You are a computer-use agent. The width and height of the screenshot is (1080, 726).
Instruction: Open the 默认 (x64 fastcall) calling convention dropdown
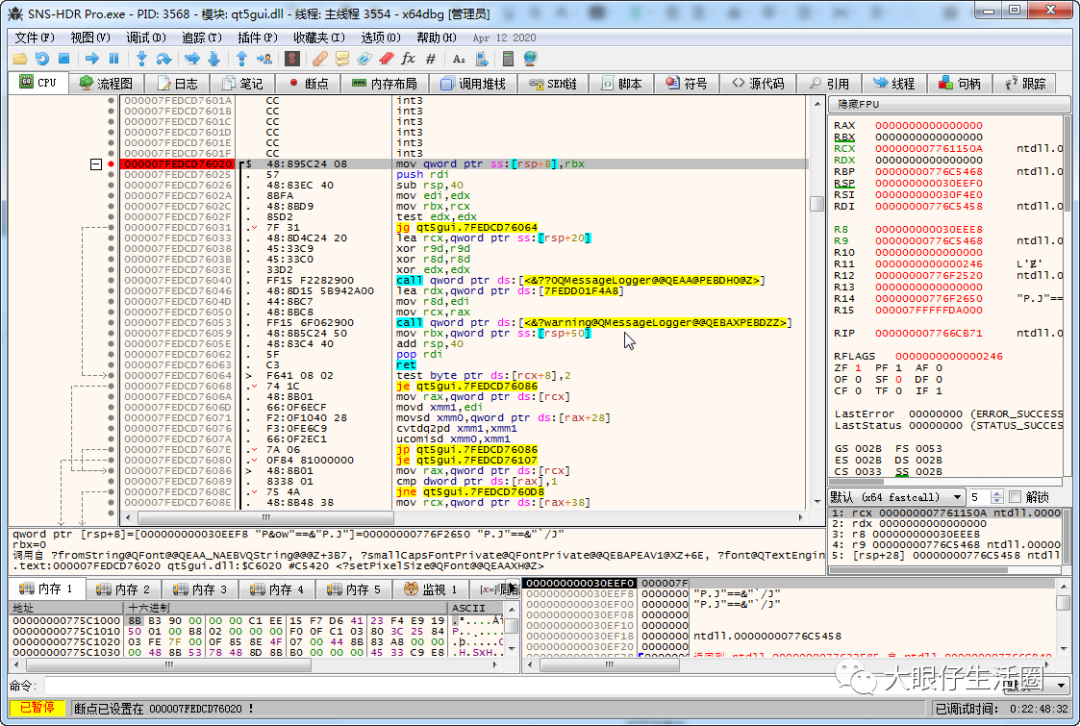(x=896, y=497)
